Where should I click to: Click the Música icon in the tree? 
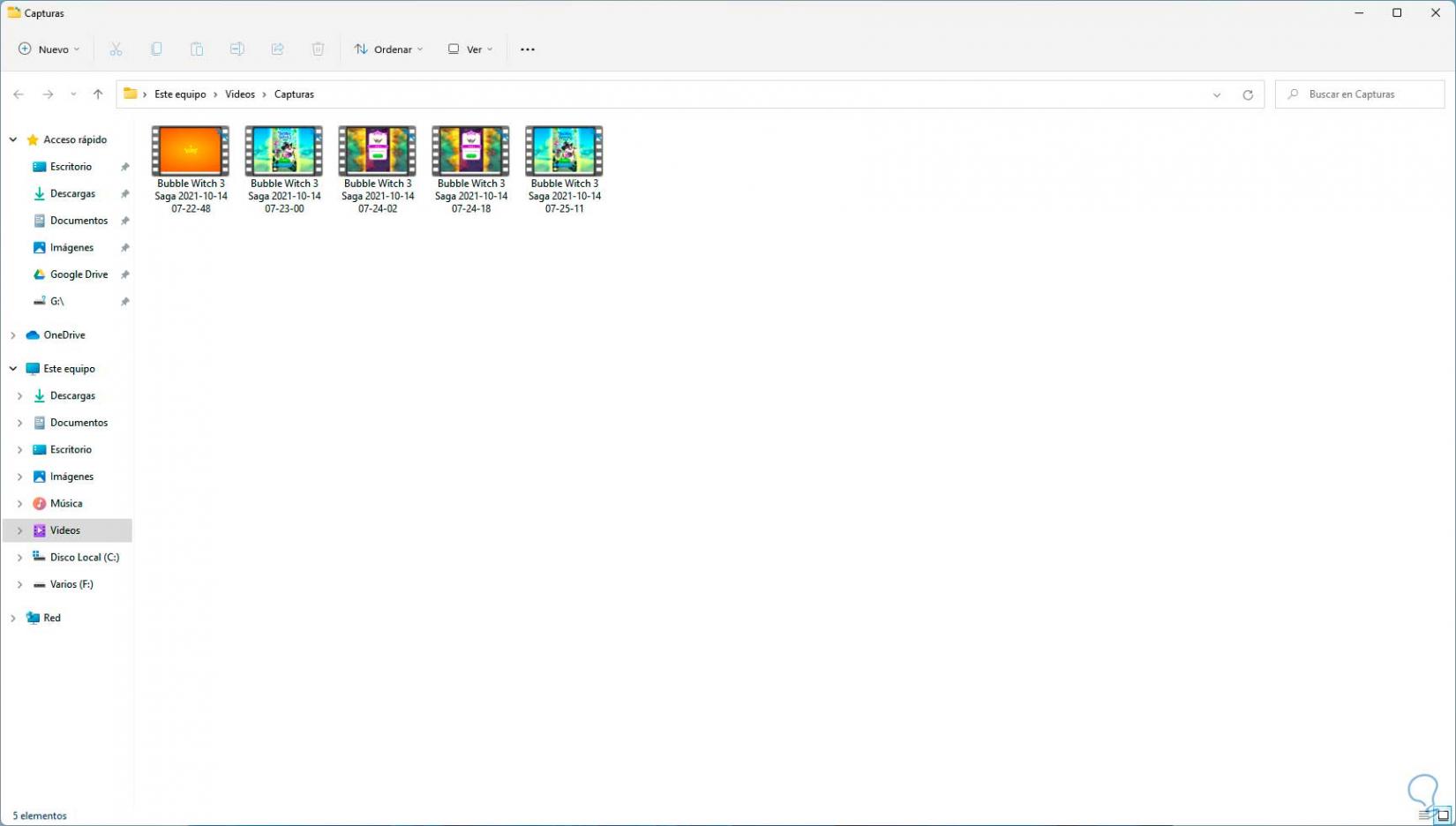[x=39, y=504]
